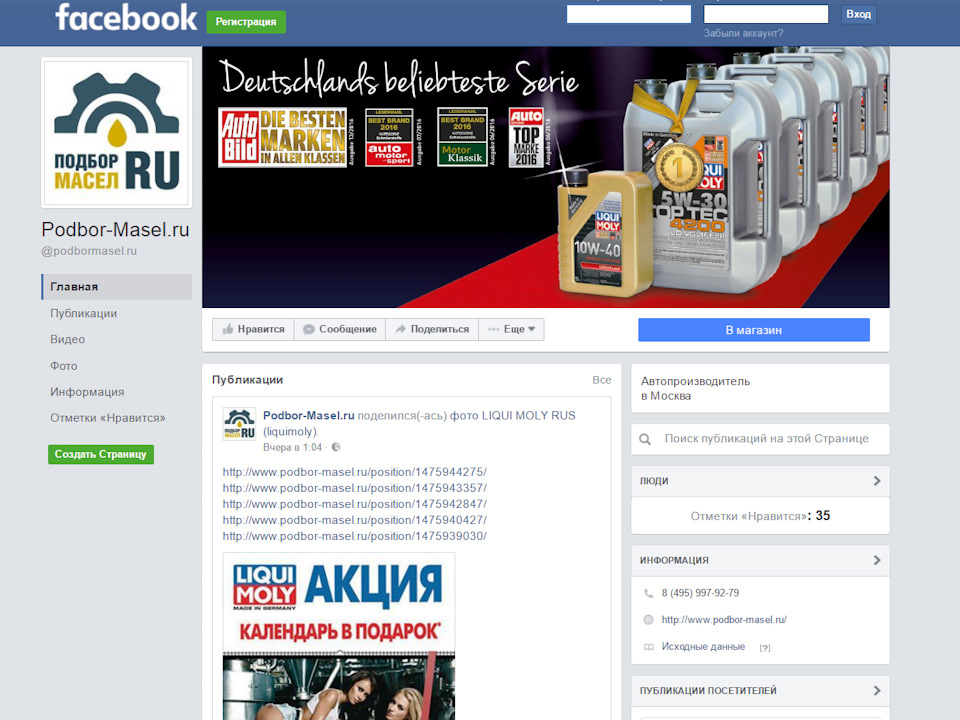This screenshot has height=720, width=960.
Task: Open the Фото section
Action: [63, 365]
